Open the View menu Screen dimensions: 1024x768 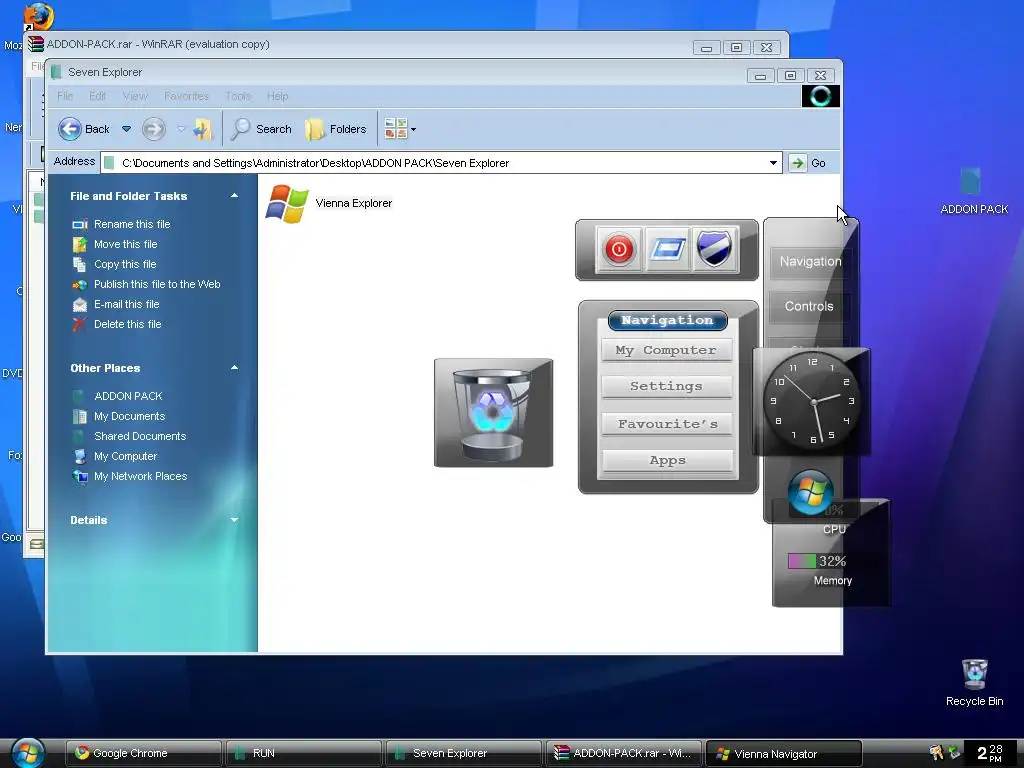point(135,96)
